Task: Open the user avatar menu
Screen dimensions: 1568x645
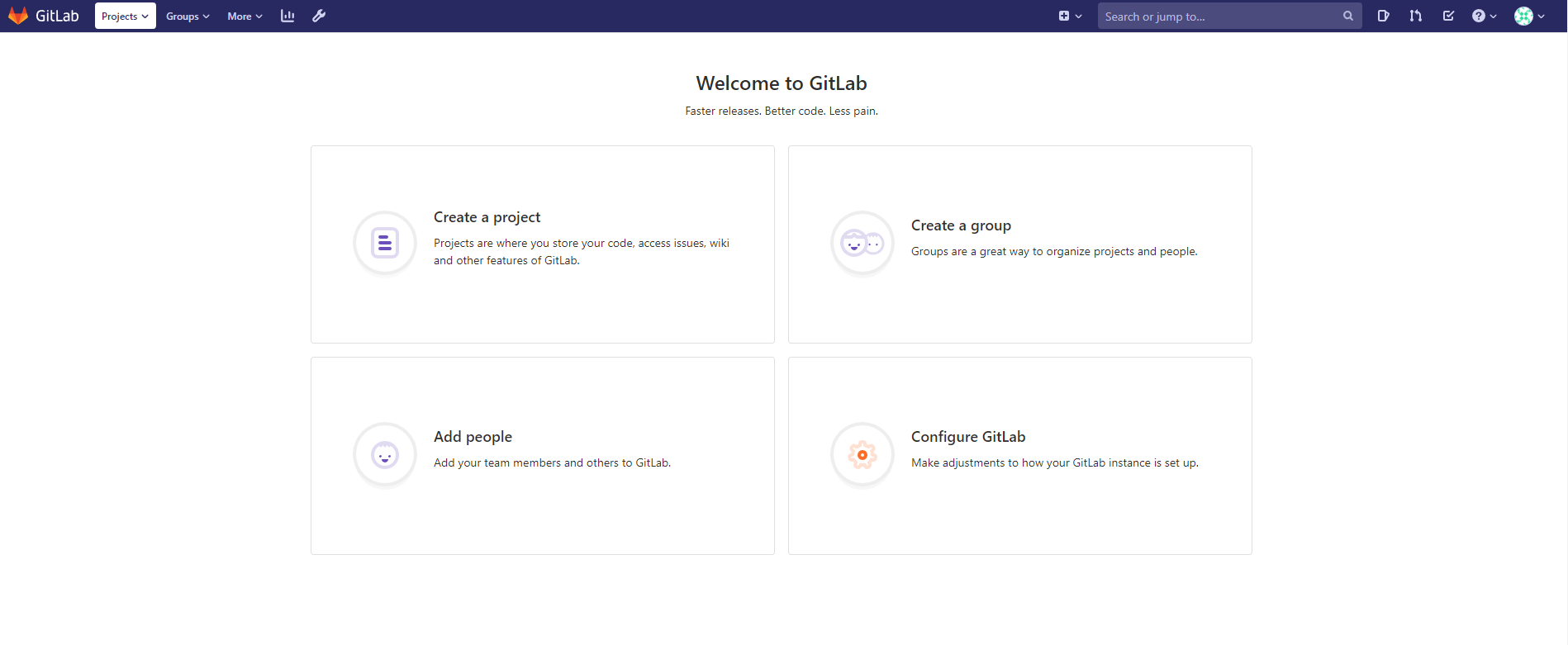Action: click(1529, 16)
